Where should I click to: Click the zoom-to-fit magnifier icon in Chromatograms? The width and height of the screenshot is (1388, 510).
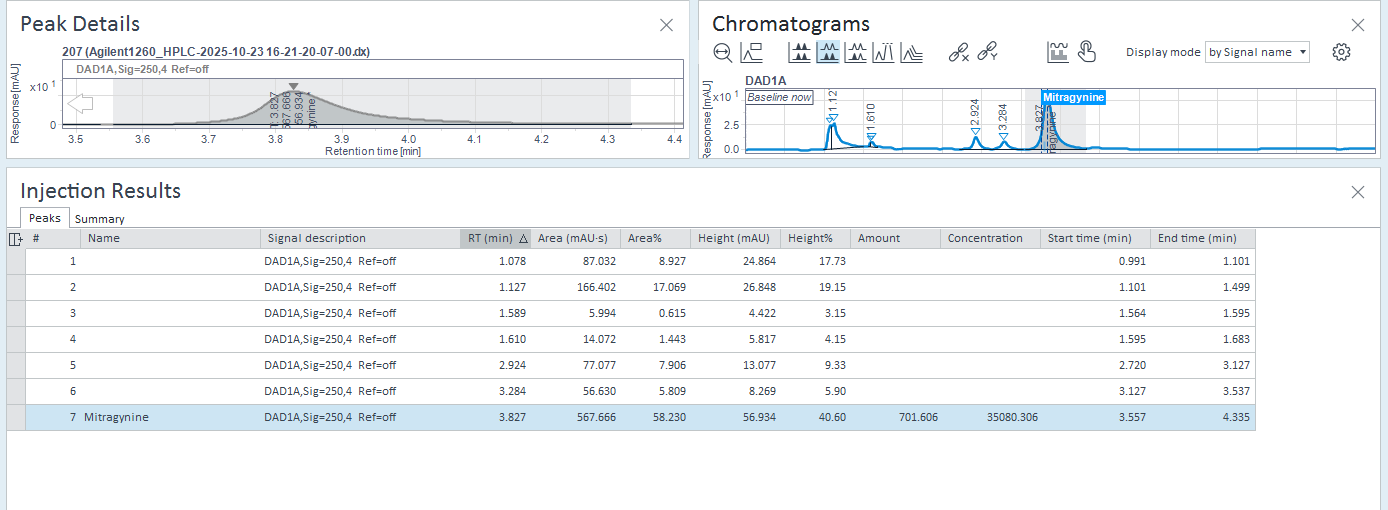pyautogui.click(x=723, y=53)
